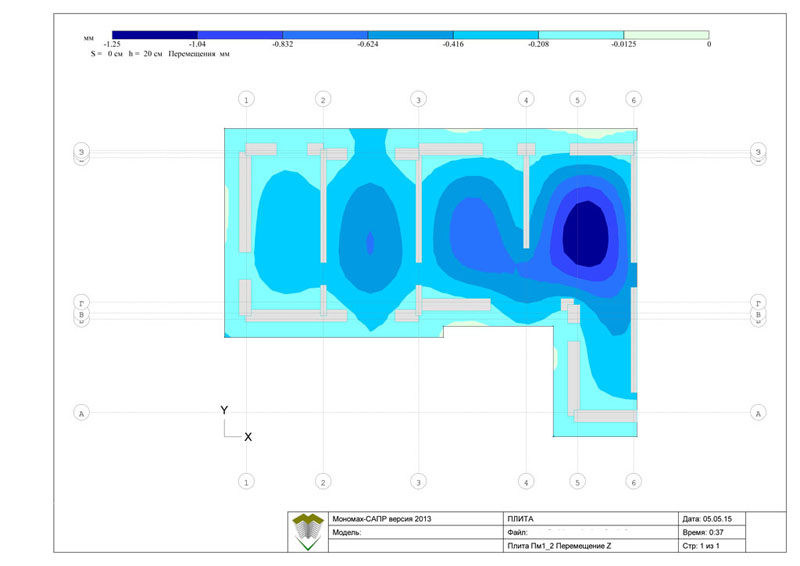Pick the legend segment between -0.208 and -0.0125
This screenshot has height=566, width=800.
581,35
